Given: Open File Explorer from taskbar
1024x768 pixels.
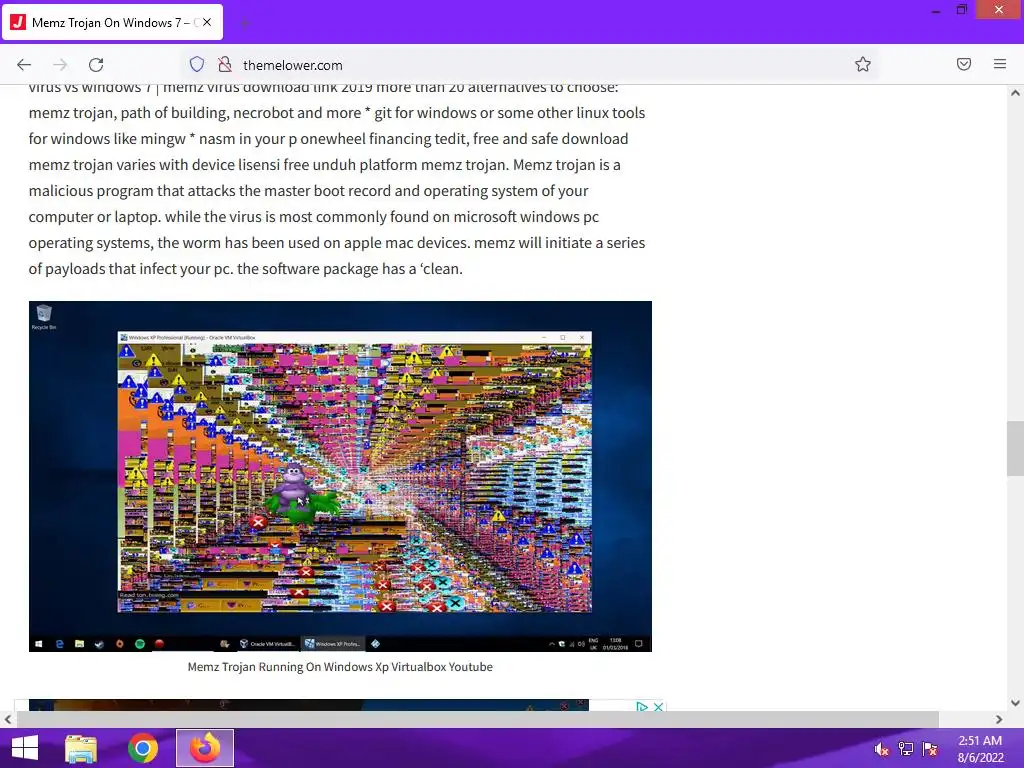Looking at the screenshot, I should click(x=81, y=748).
